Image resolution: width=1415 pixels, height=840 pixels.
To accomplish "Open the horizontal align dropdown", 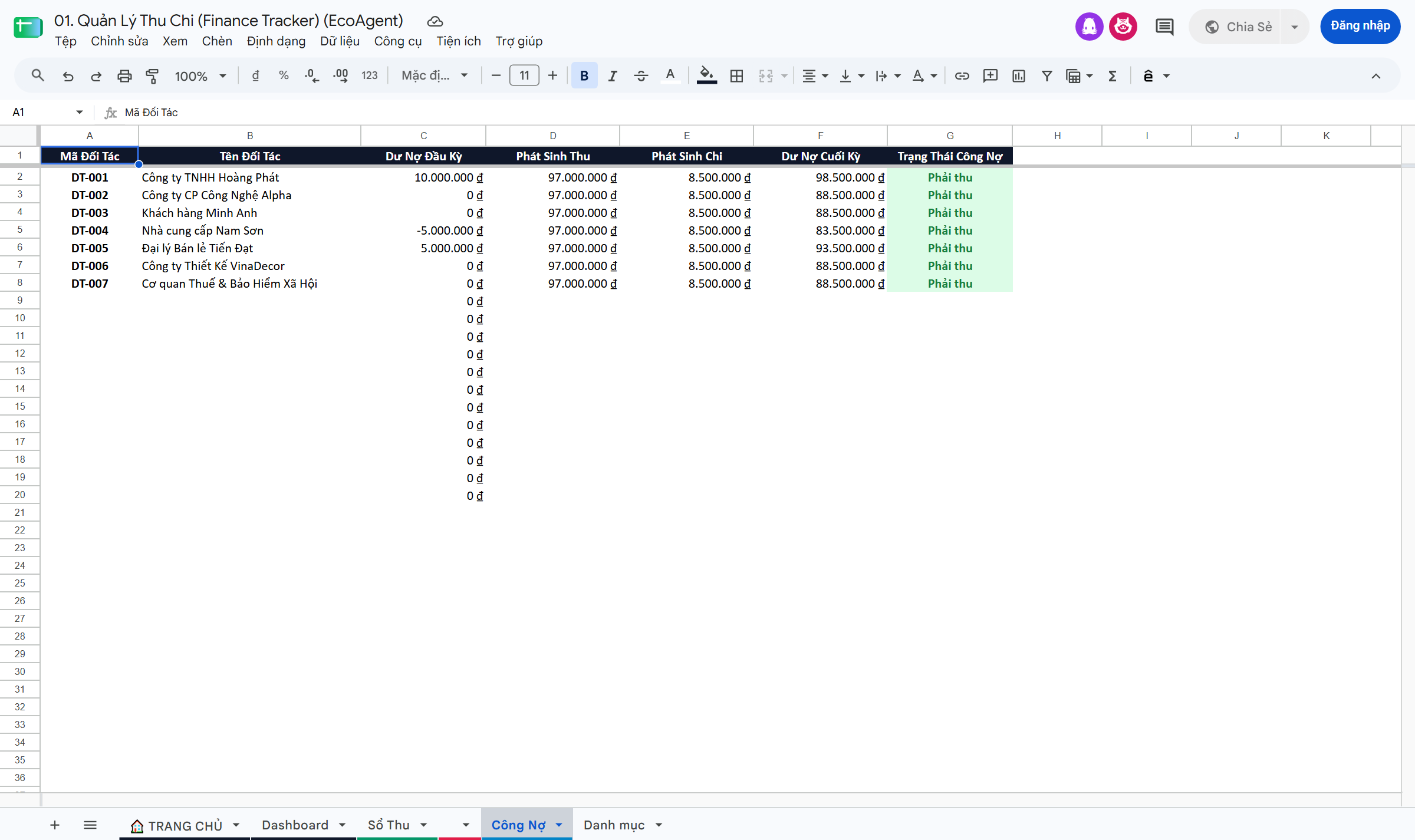I will (815, 75).
